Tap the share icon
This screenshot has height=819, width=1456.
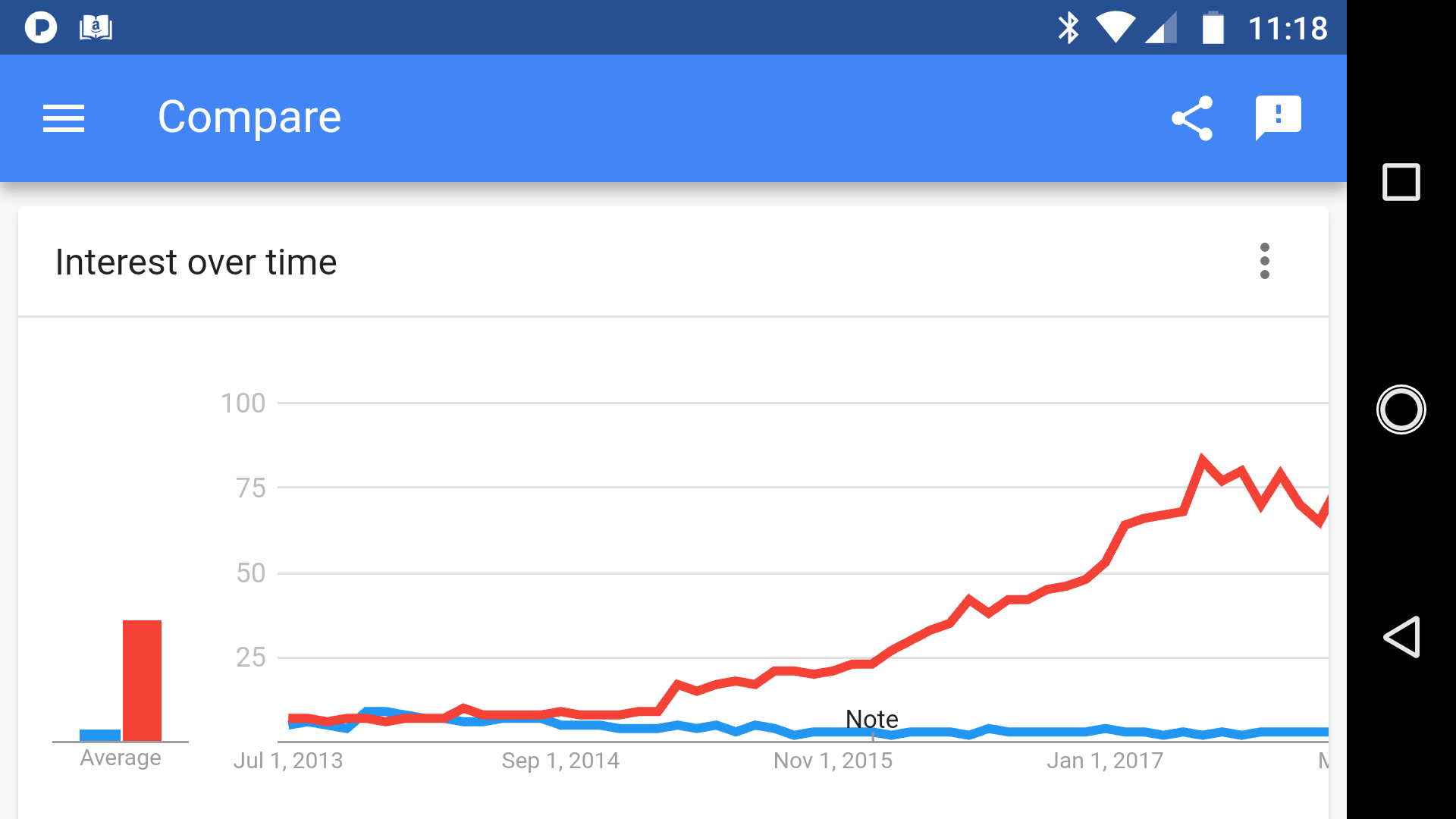click(x=1192, y=118)
